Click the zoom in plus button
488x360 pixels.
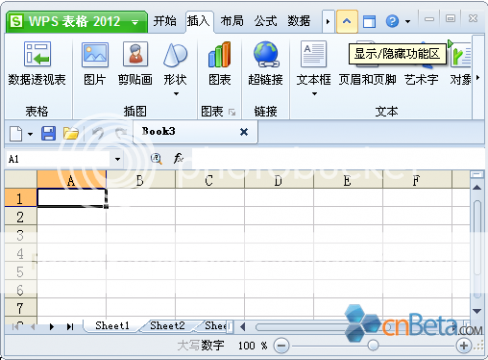click(464, 346)
